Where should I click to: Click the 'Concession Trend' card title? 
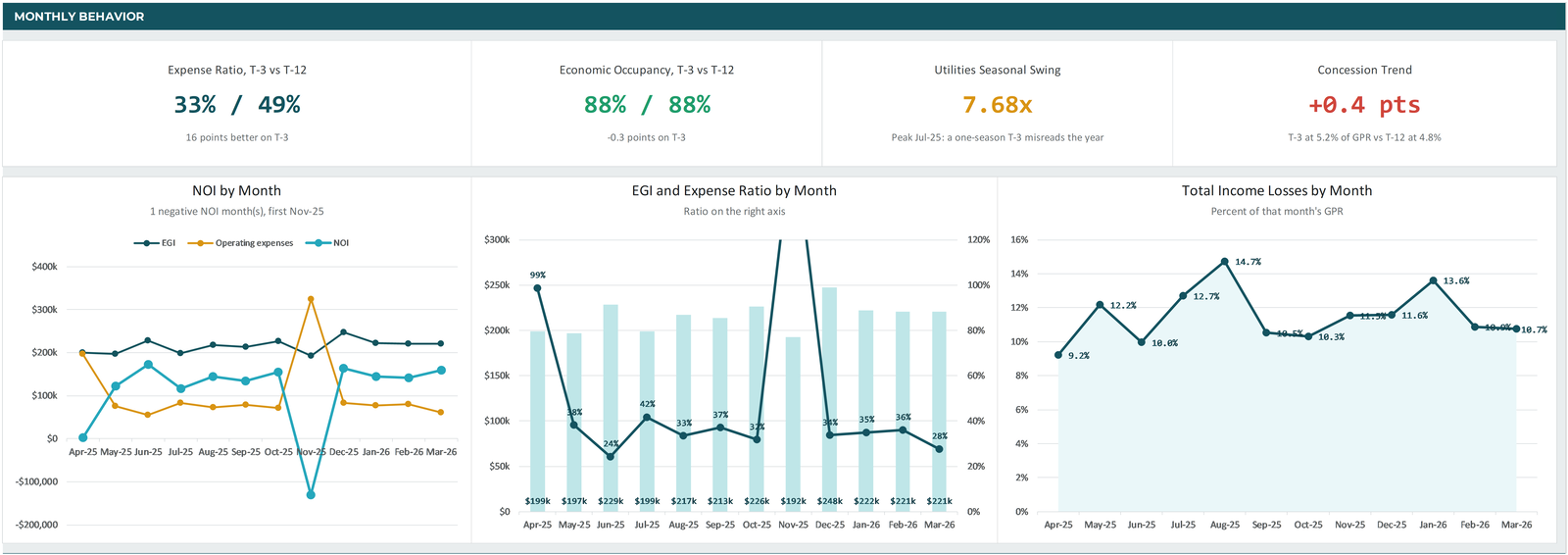coord(1364,70)
